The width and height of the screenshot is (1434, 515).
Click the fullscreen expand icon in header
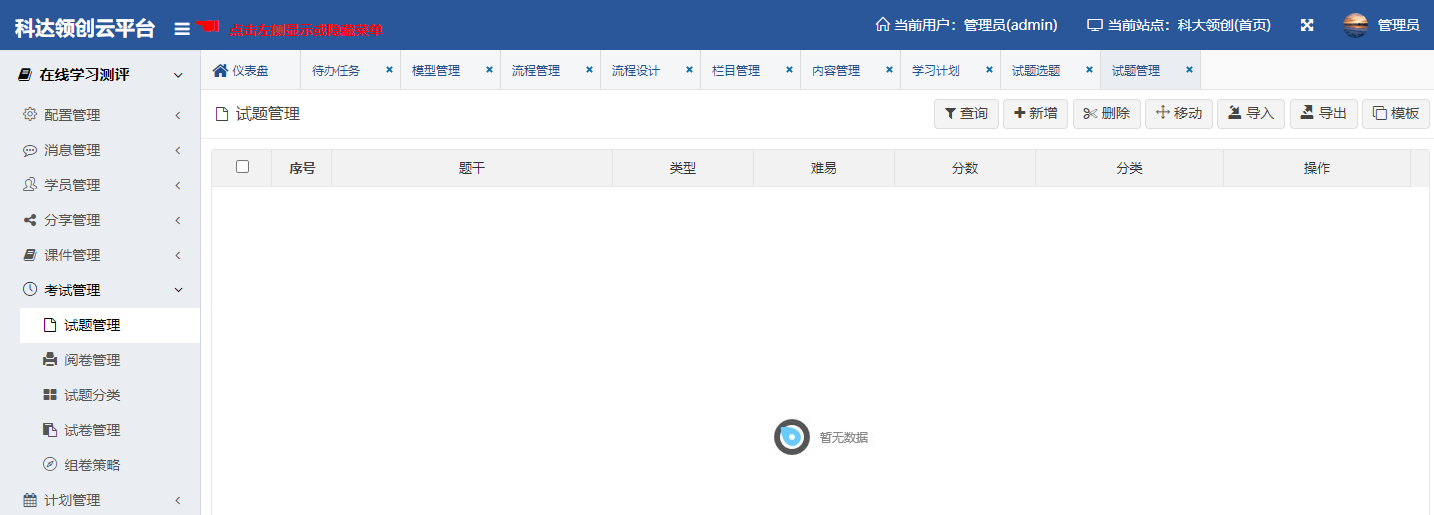click(1307, 25)
